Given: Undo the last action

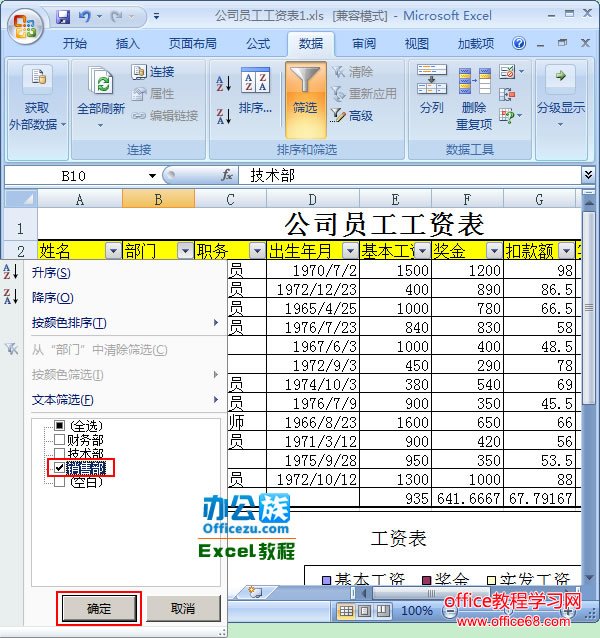Looking at the screenshot, I should (x=85, y=17).
